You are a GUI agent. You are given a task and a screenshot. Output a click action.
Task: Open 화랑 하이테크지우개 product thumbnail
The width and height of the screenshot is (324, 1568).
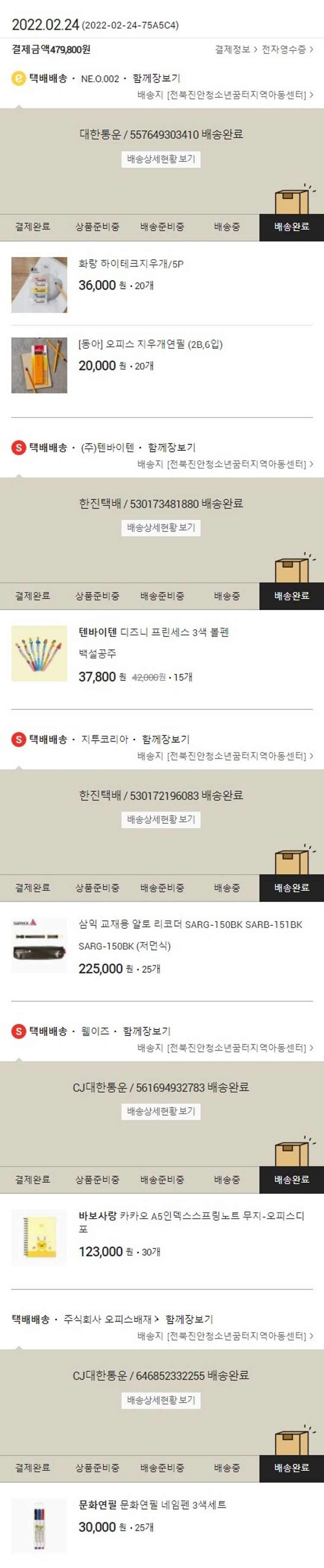tap(40, 285)
